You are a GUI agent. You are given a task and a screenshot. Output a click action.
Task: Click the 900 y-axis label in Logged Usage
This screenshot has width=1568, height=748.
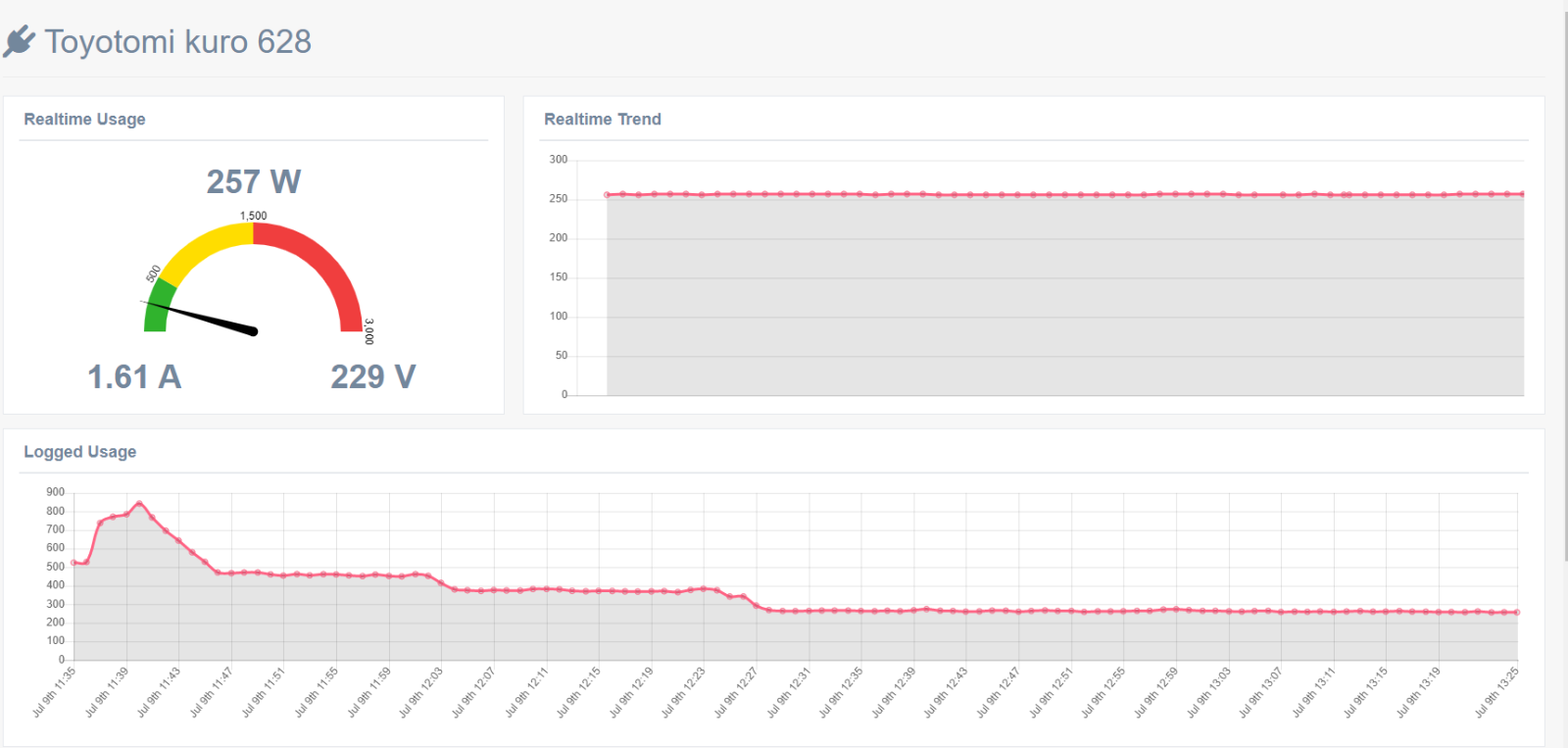click(x=56, y=492)
